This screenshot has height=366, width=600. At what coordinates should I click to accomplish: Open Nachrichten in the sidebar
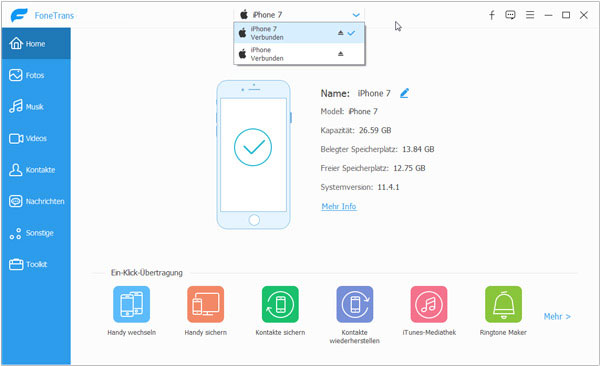[36, 201]
